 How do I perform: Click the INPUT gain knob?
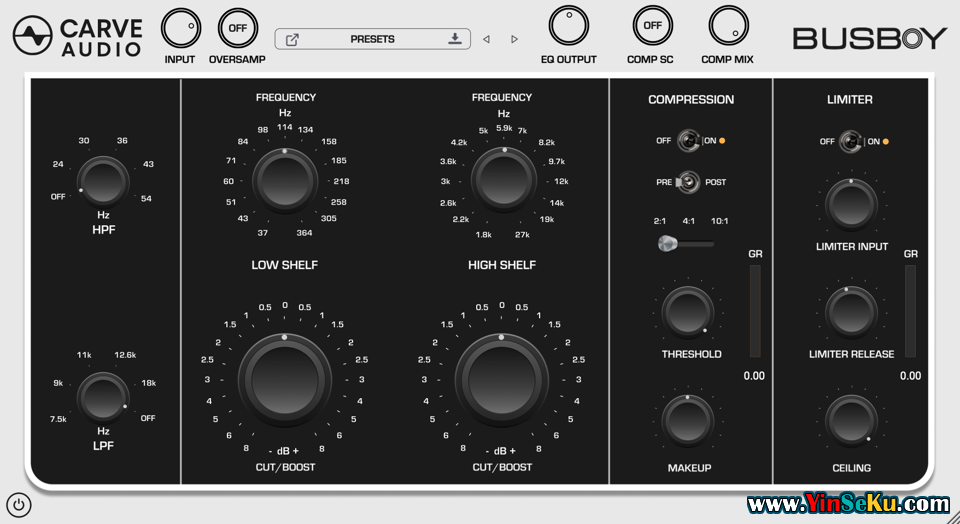(x=180, y=28)
